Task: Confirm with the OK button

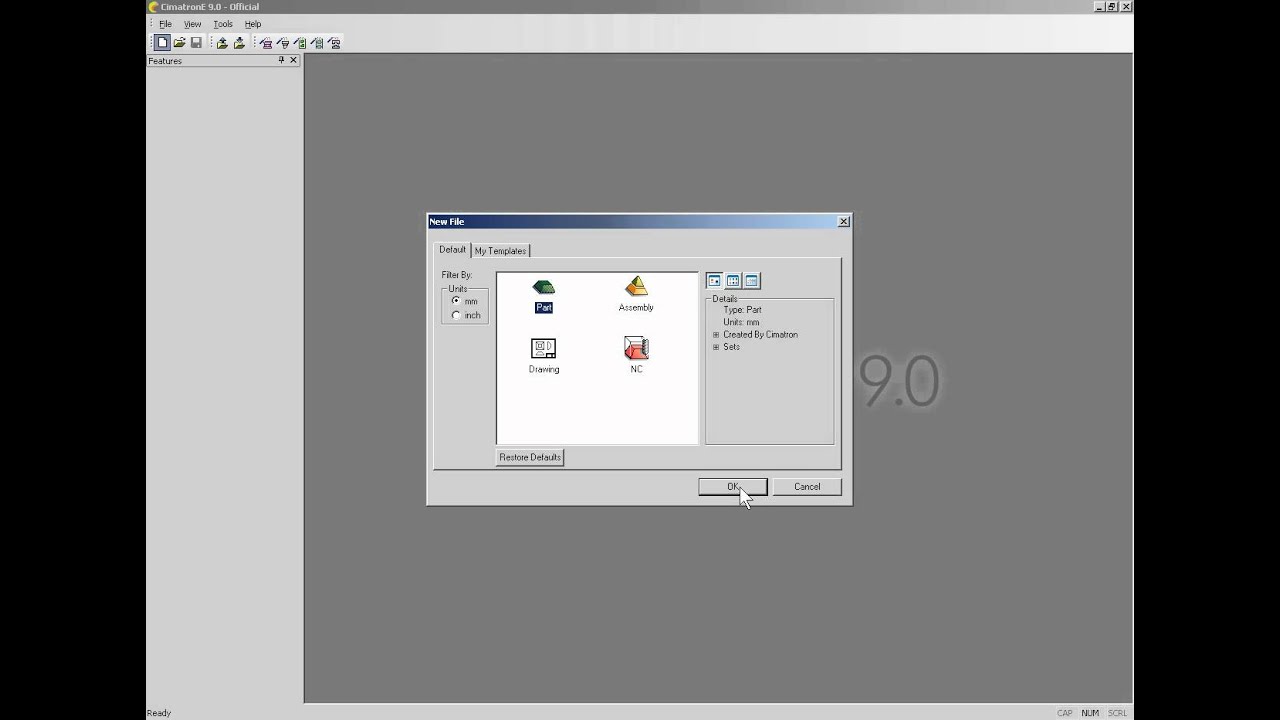Action: click(x=733, y=487)
